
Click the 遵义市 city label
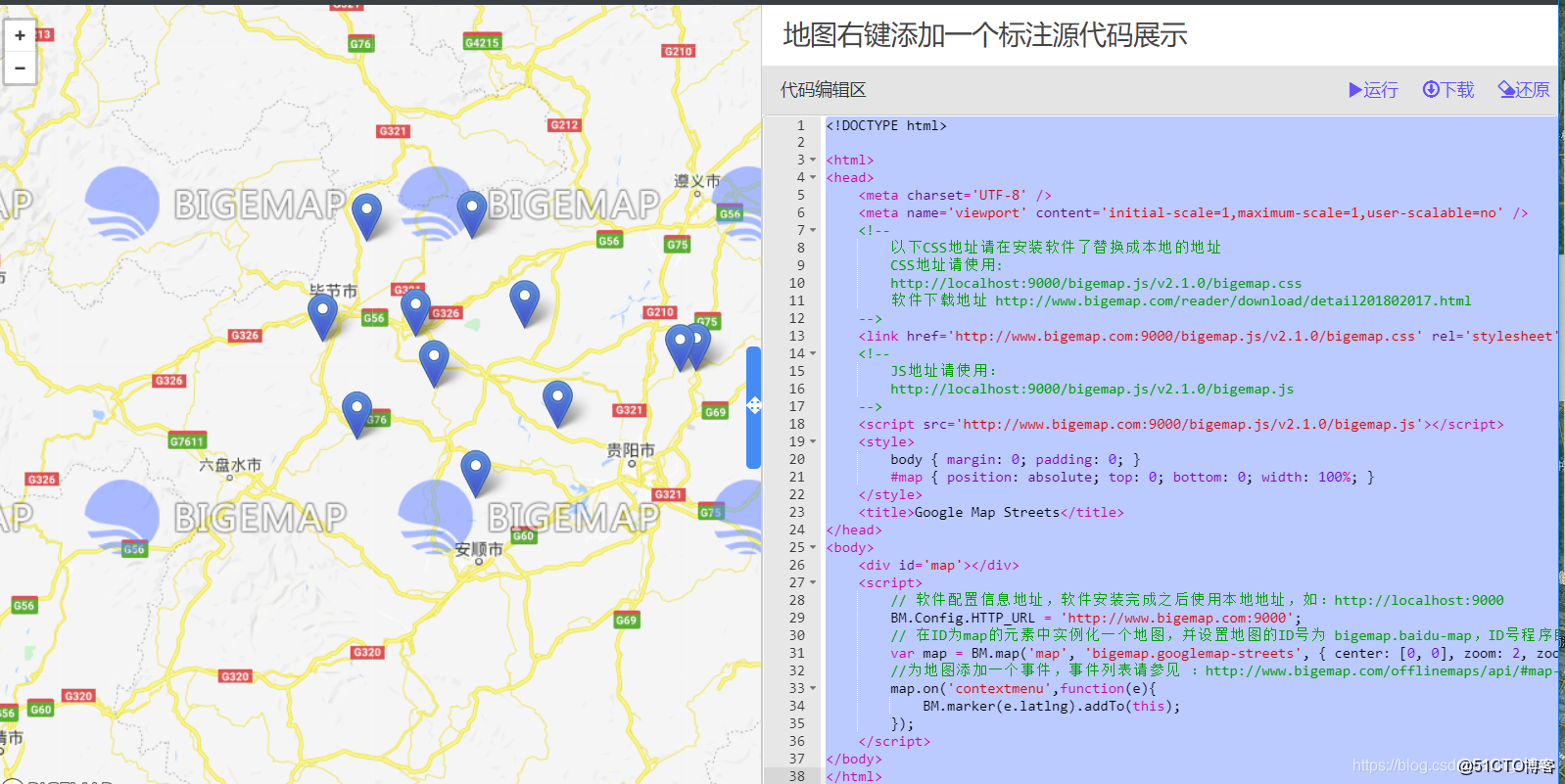(x=696, y=181)
